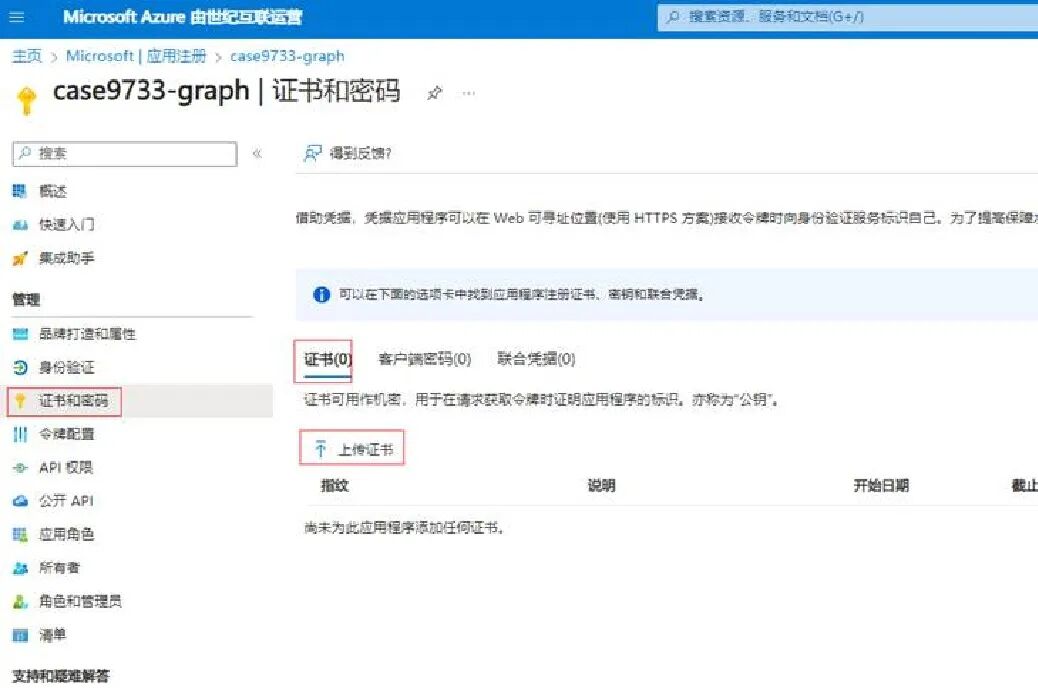Click the feedback icon beside 得到反馈
This screenshot has width=1038, height=696.
(312, 154)
